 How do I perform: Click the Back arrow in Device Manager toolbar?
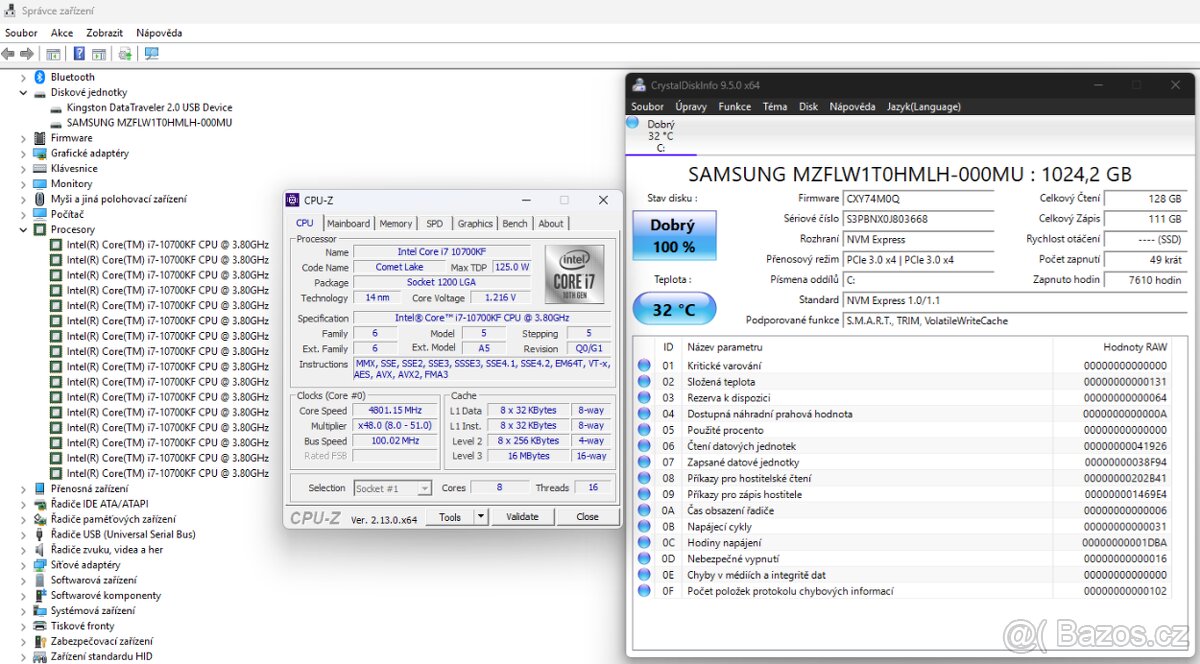point(8,53)
